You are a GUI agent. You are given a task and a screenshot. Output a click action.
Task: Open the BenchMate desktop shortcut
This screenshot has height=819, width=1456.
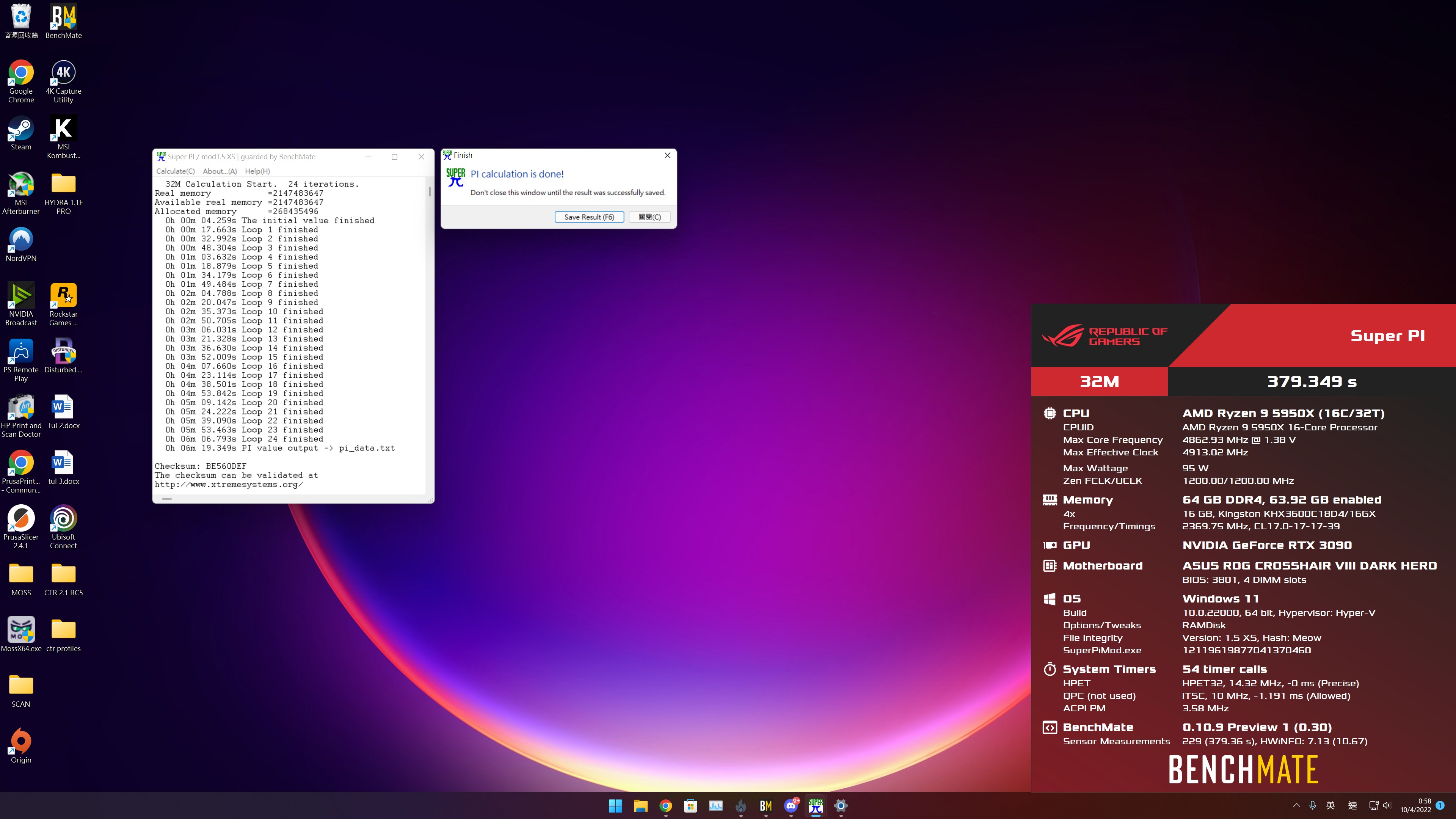tap(63, 22)
